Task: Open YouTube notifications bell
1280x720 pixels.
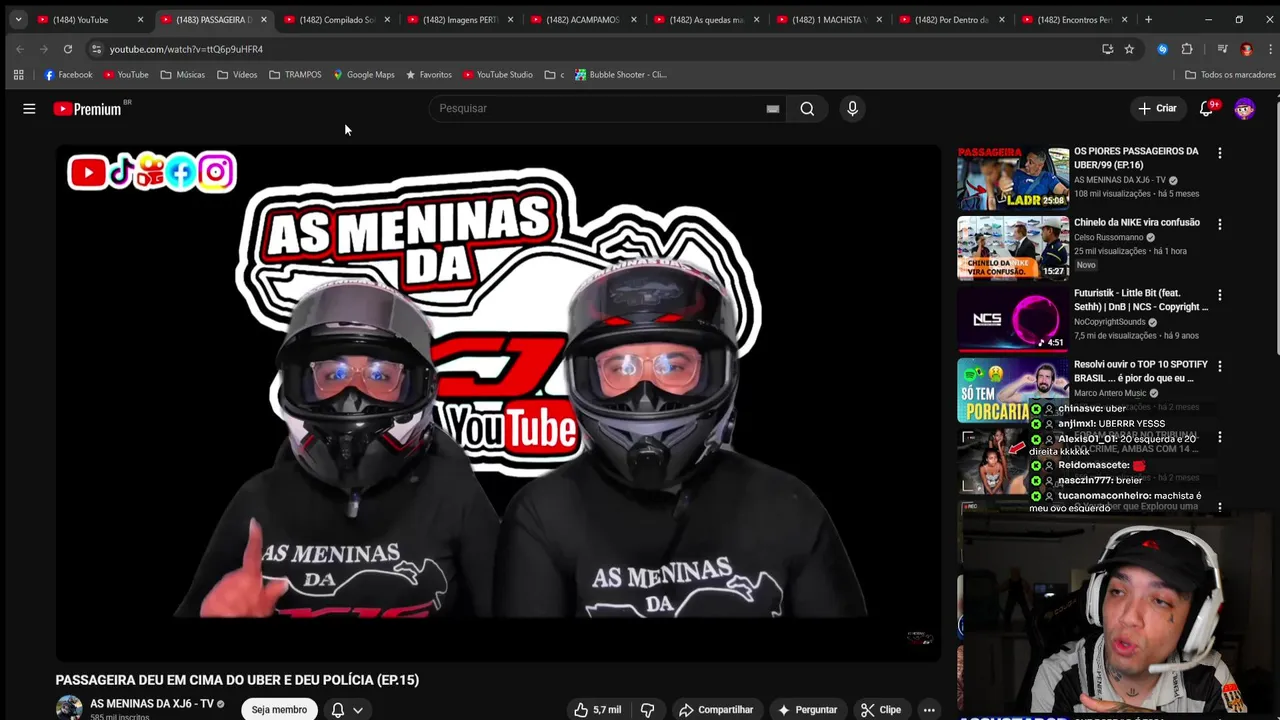Action: 1206,108
